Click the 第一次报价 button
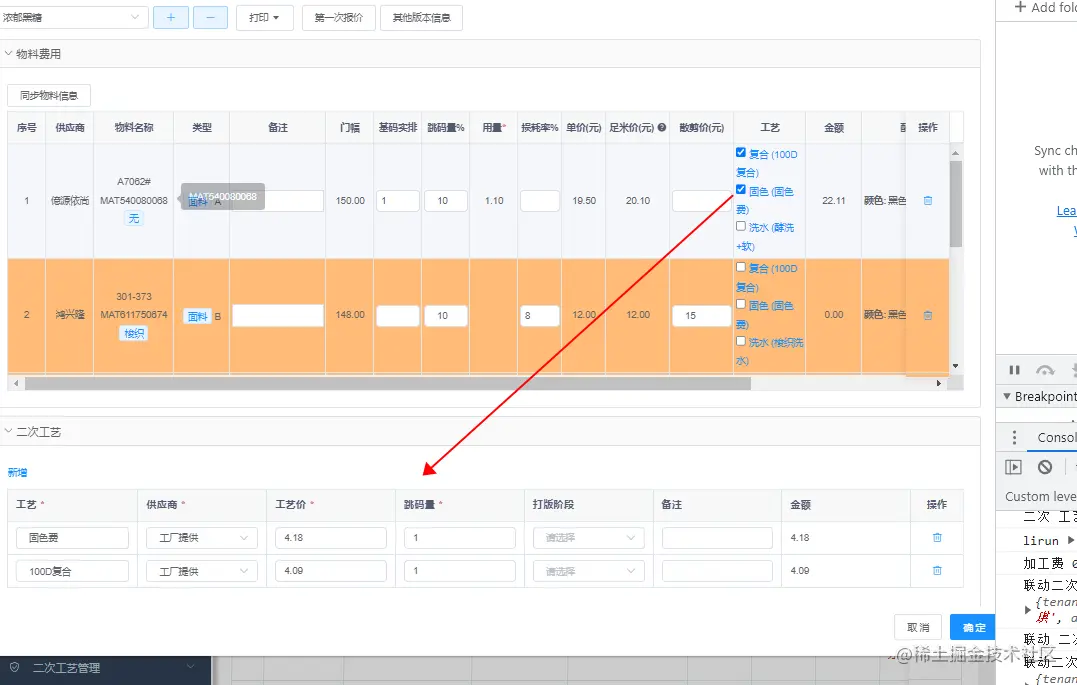The height and width of the screenshot is (685, 1077). 339,18
